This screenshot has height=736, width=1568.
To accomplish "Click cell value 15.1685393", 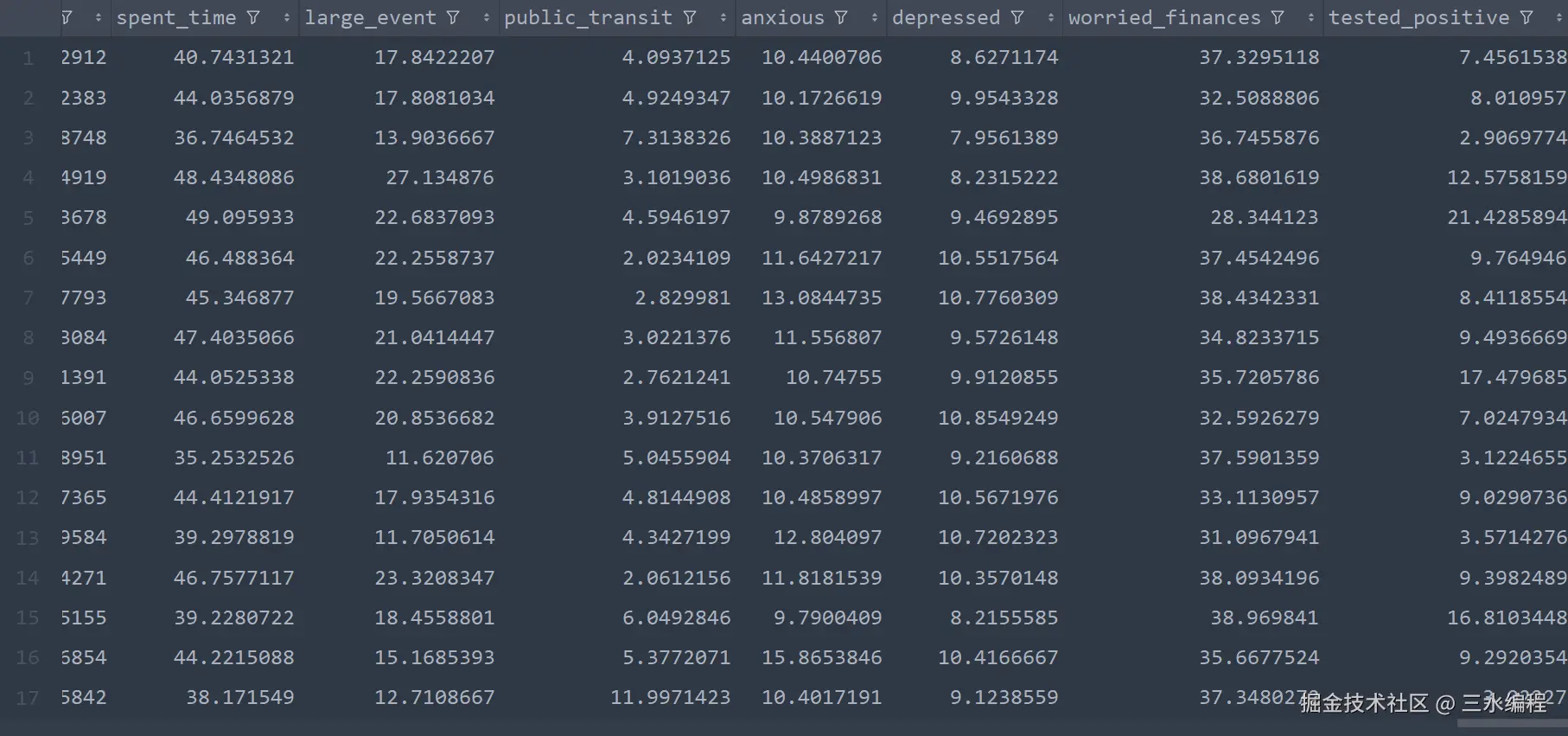I will tap(434, 657).
